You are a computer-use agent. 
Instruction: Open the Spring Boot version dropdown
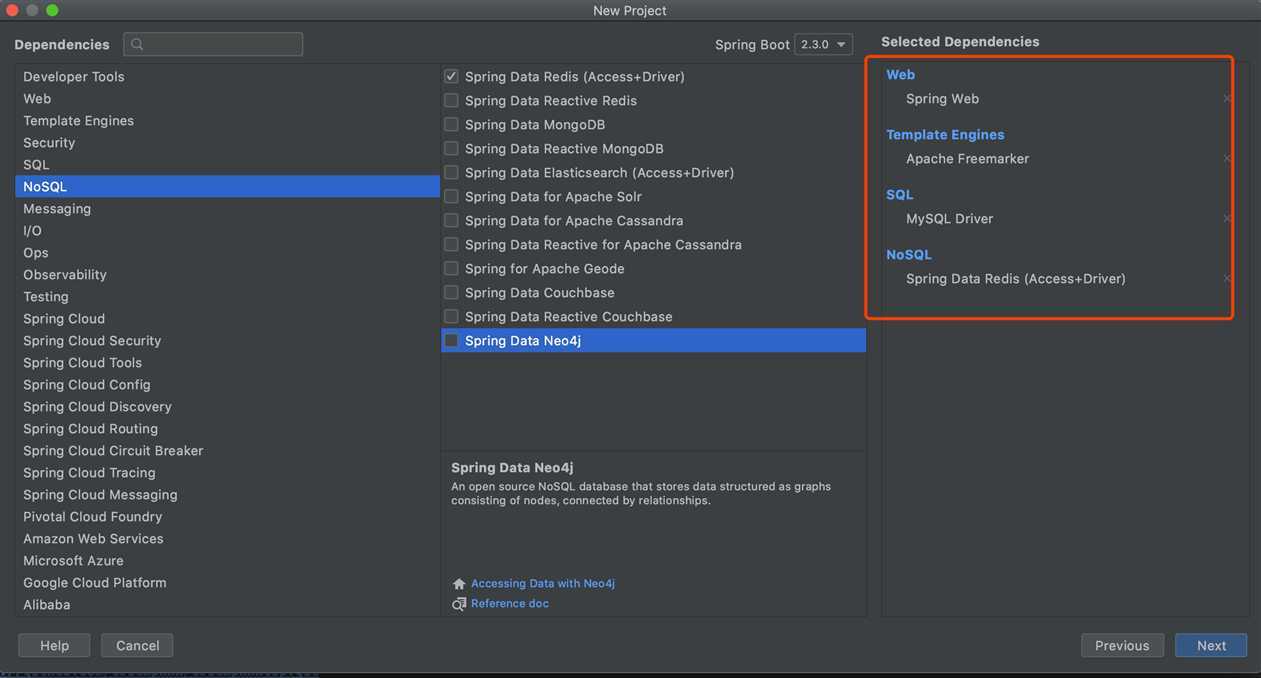point(823,45)
